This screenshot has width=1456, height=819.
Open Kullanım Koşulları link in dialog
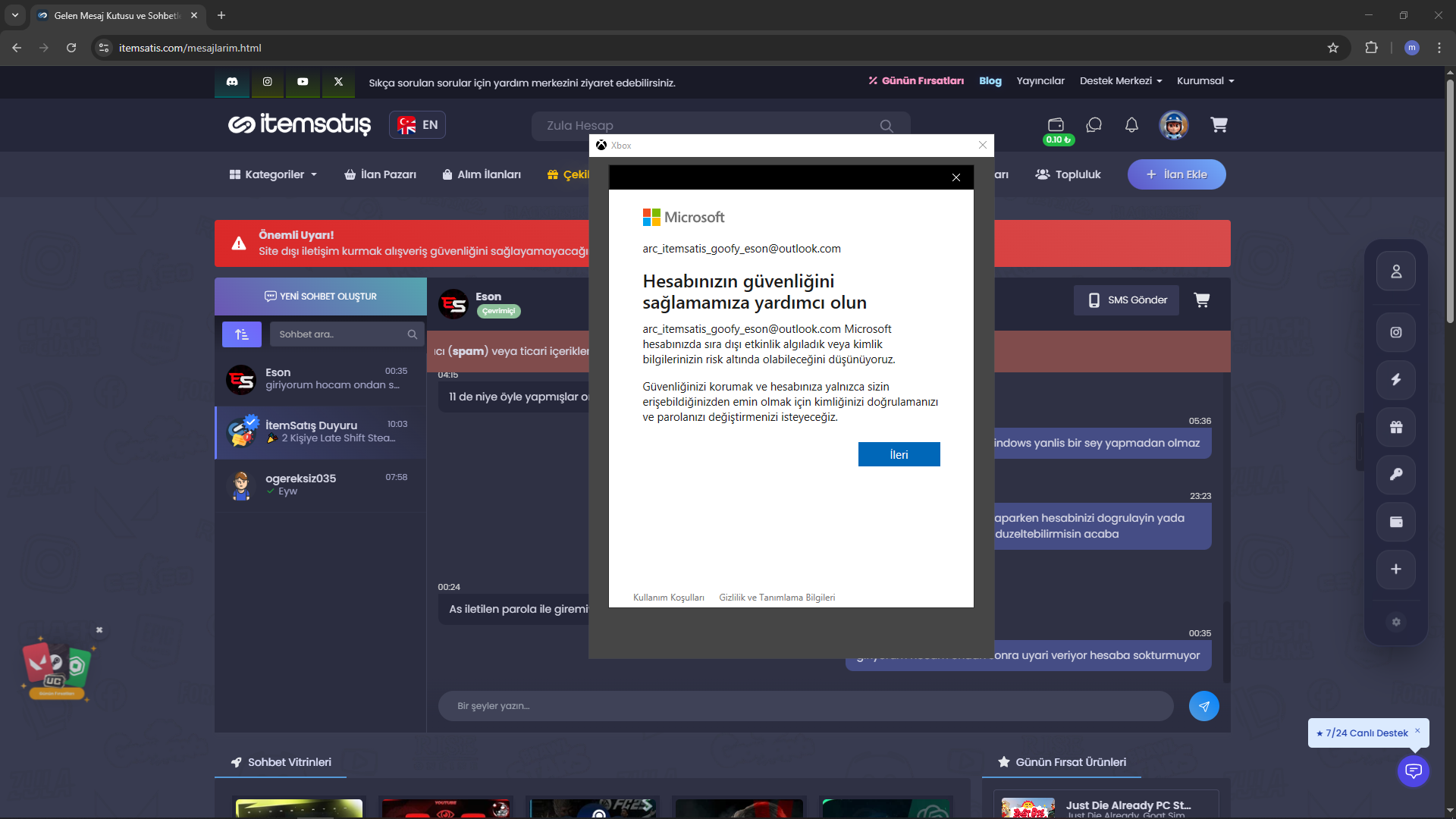tap(669, 598)
